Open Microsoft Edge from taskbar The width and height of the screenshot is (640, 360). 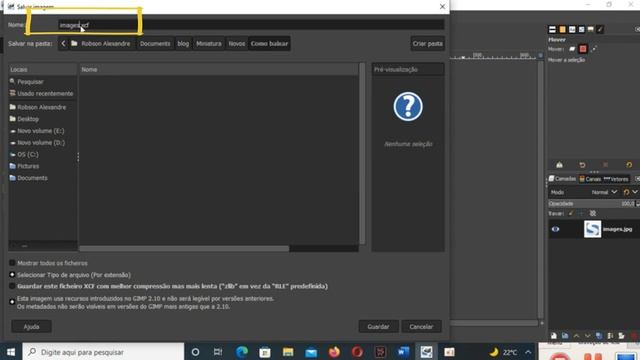click(242, 352)
